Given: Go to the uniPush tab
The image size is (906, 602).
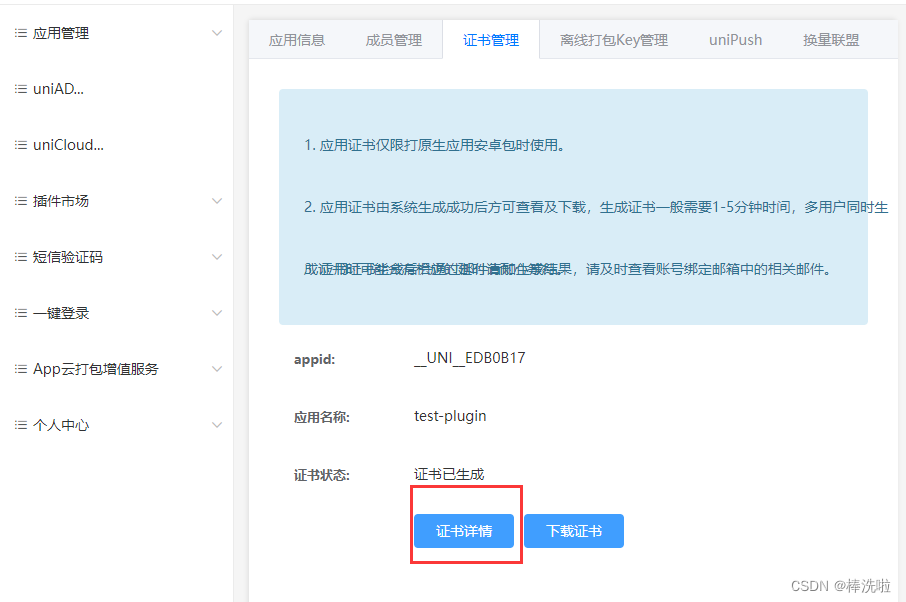Looking at the screenshot, I should (x=735, y=40).
